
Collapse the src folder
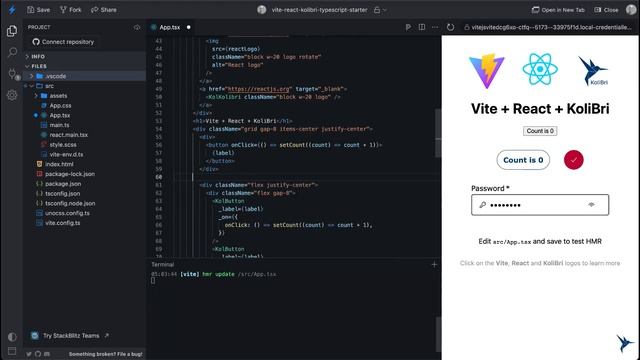84,86
